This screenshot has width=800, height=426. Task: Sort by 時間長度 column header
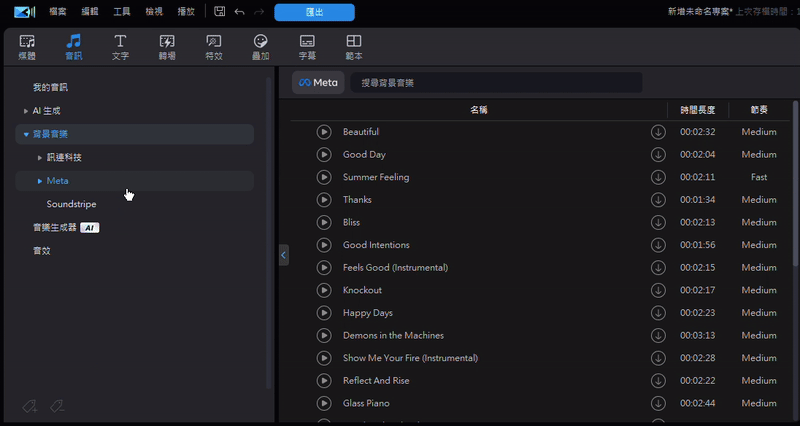pyautogui.click(x=698, y=110)
